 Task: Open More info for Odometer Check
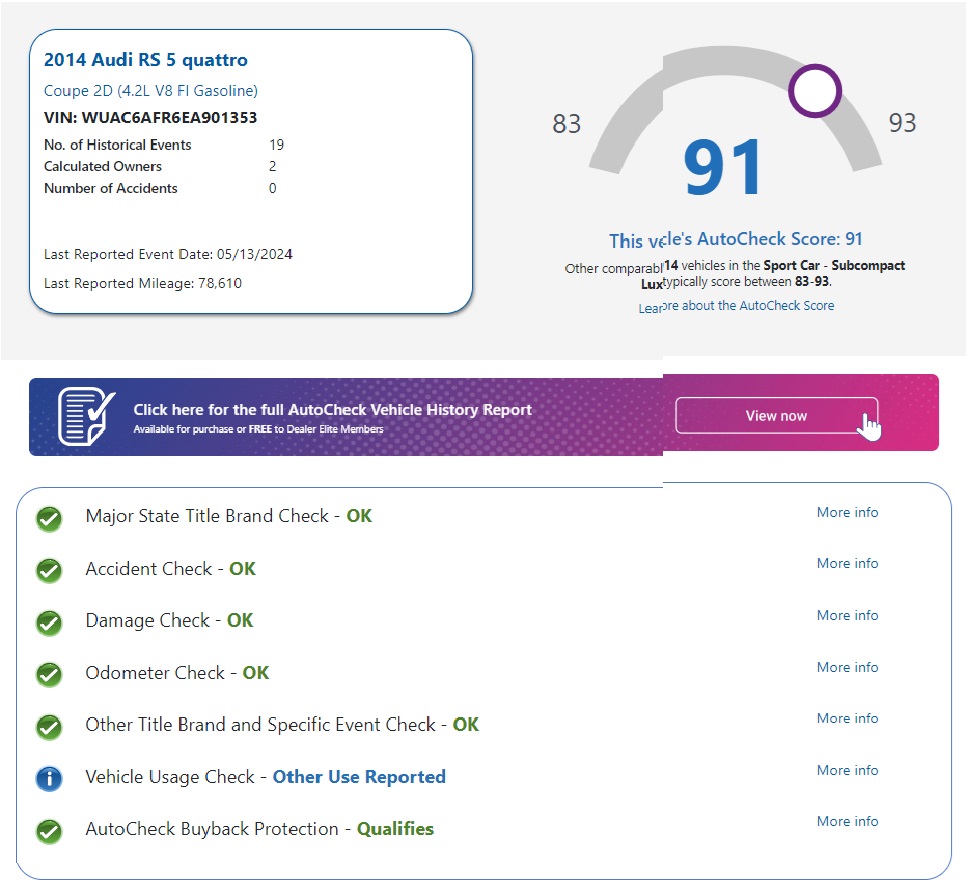click(847, 668)
